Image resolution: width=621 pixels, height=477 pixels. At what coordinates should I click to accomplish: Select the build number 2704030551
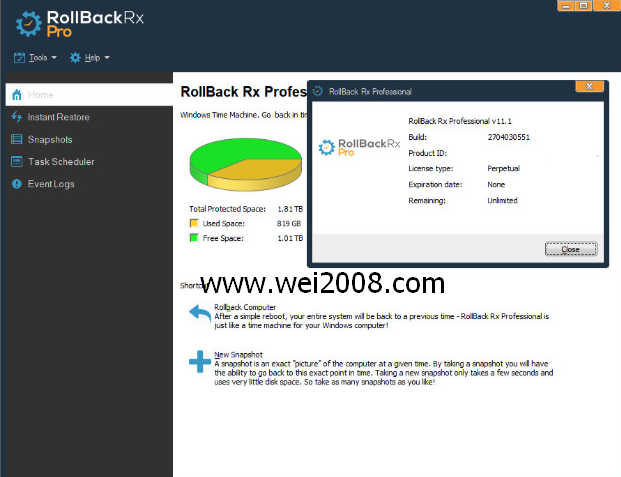coord(509,137)
